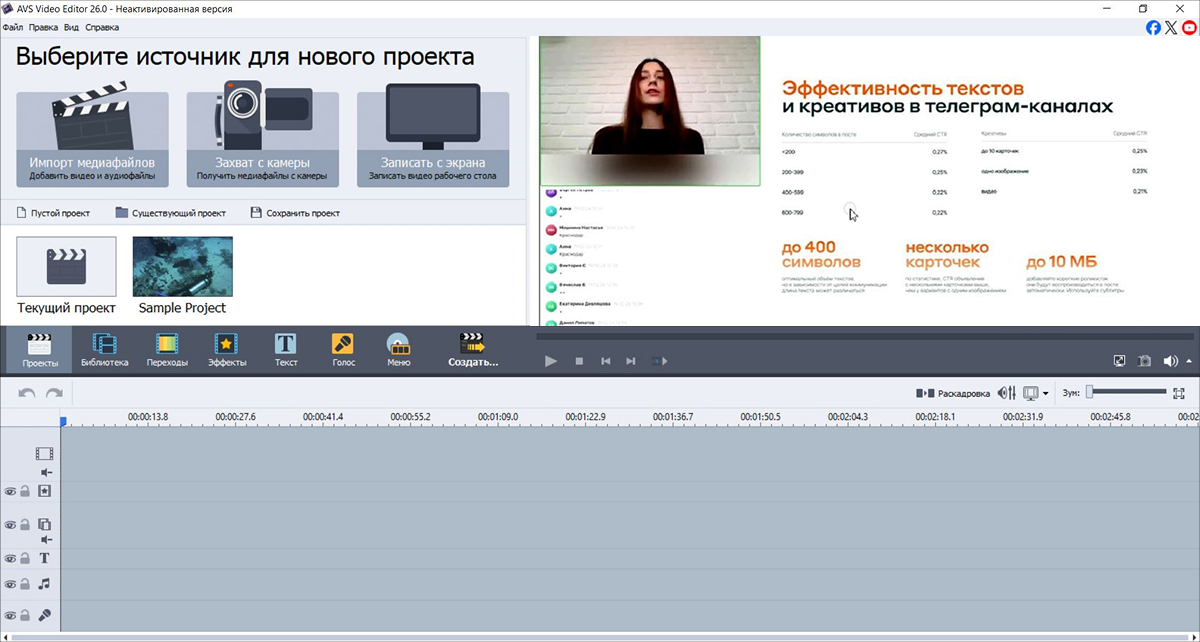The image size is (1200, 642).
Task: Hide the text track with eye icon
Action: pyautogui.click(x=10, y=559)
